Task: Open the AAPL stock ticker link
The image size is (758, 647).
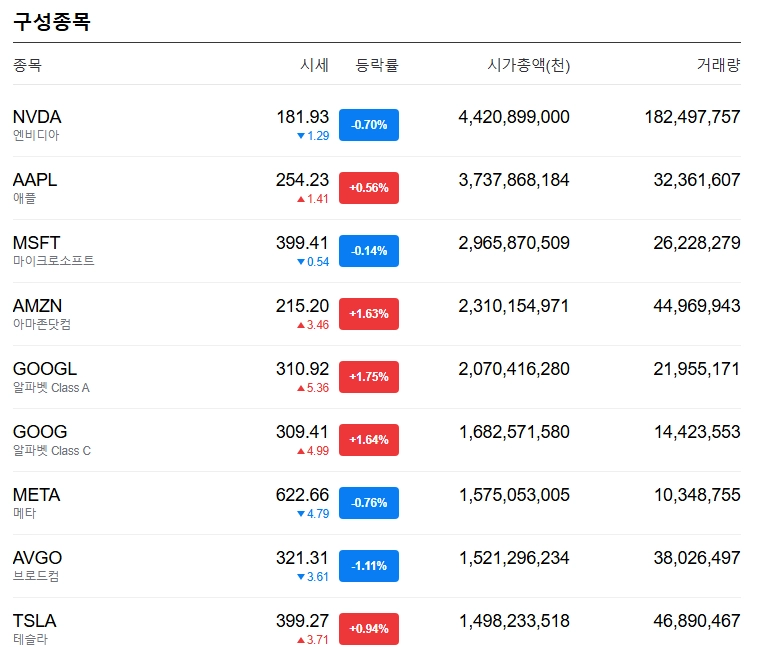Action: click(x=35, y=180)
